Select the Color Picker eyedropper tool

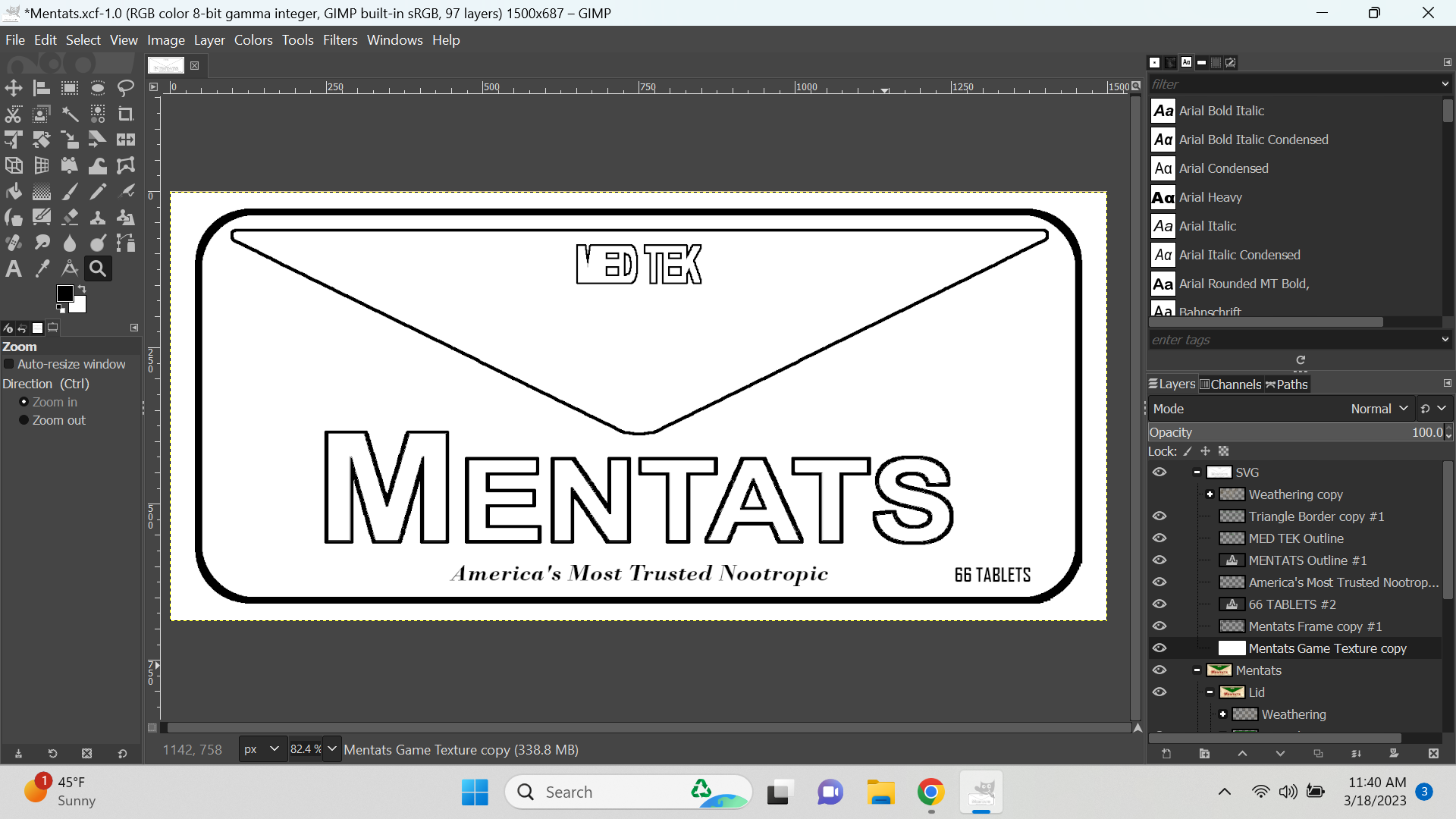point(42,268)
